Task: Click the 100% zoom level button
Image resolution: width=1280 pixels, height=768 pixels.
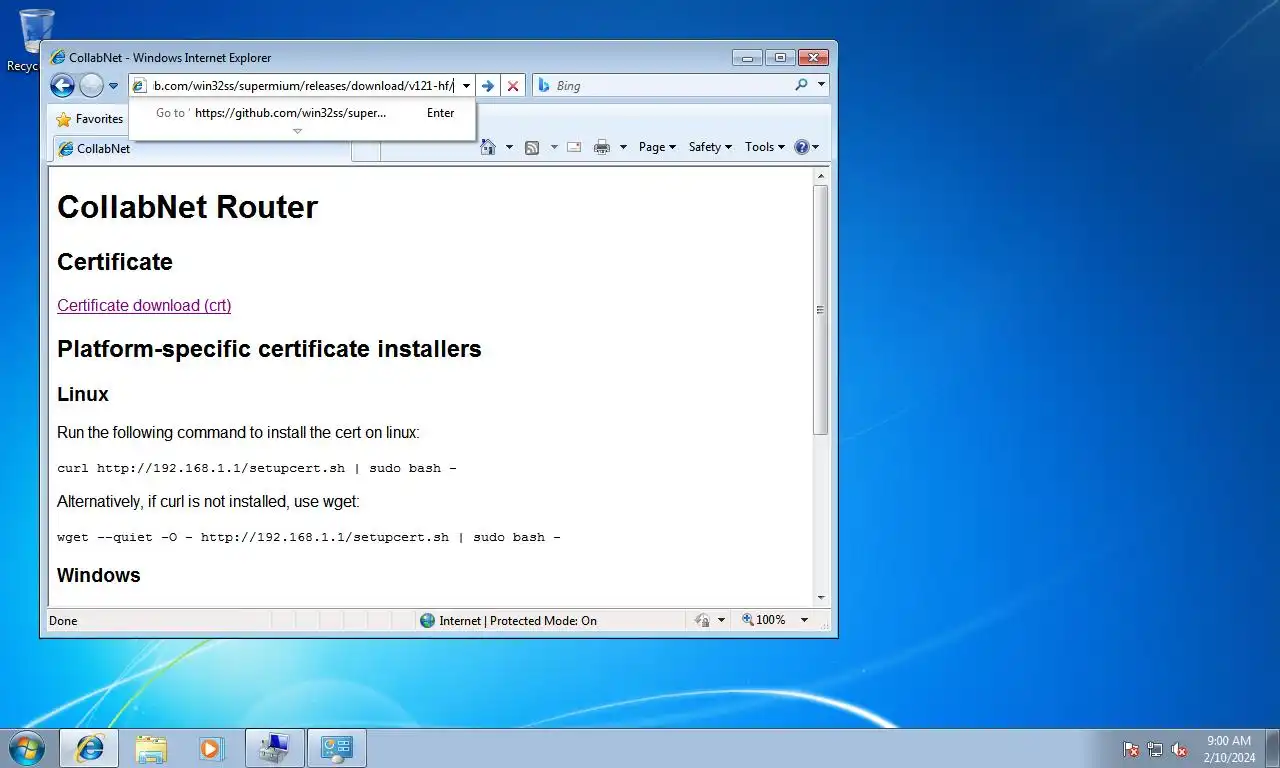Action: 764,621
